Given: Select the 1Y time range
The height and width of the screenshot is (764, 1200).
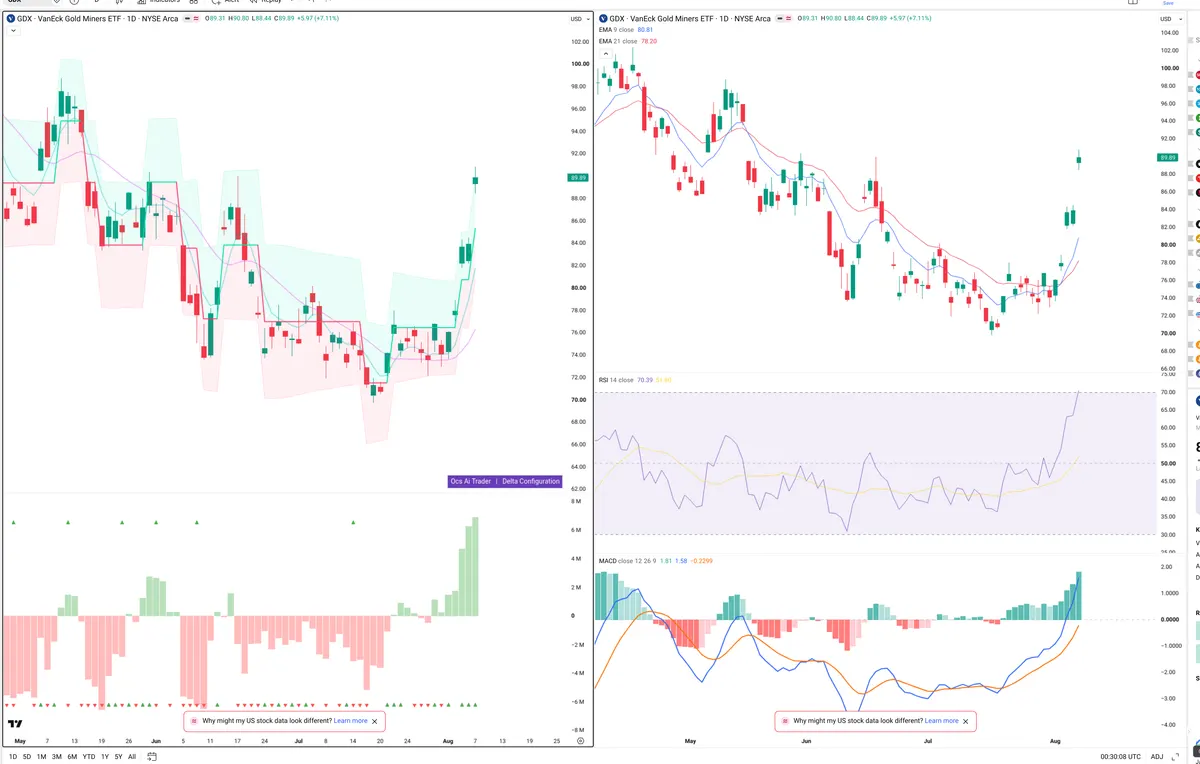Looking at the screenshot, I should [105, 757].
